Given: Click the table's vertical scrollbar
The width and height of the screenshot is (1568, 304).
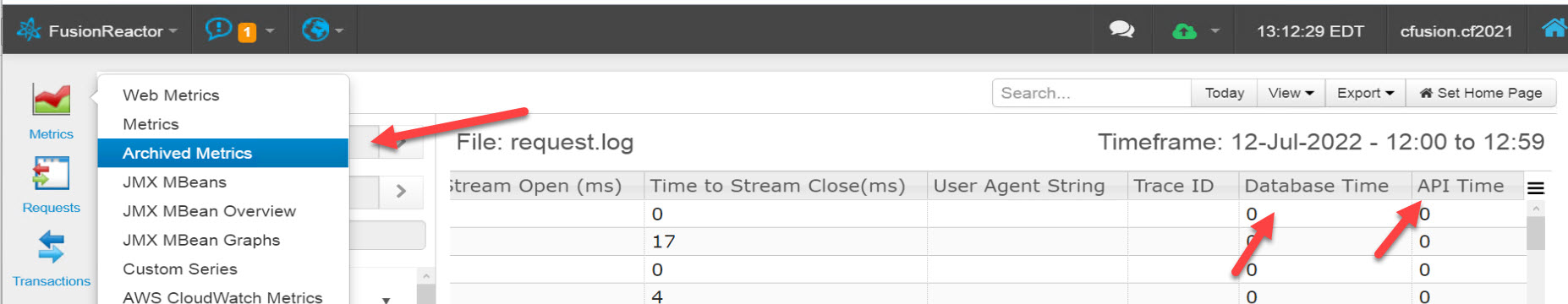Looking at the screenshot, I should click(x=1536, y=252).
